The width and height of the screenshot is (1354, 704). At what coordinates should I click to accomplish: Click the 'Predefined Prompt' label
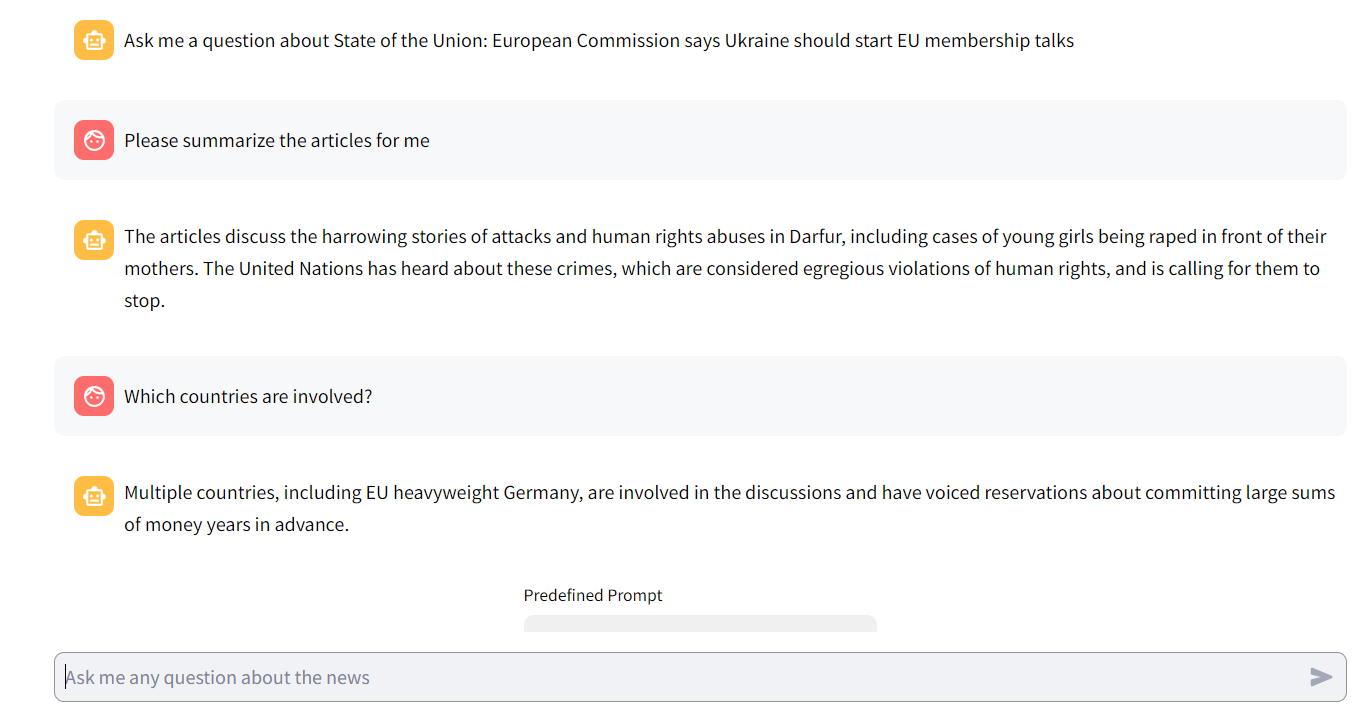pyautogui.click(x=593, y=595)
